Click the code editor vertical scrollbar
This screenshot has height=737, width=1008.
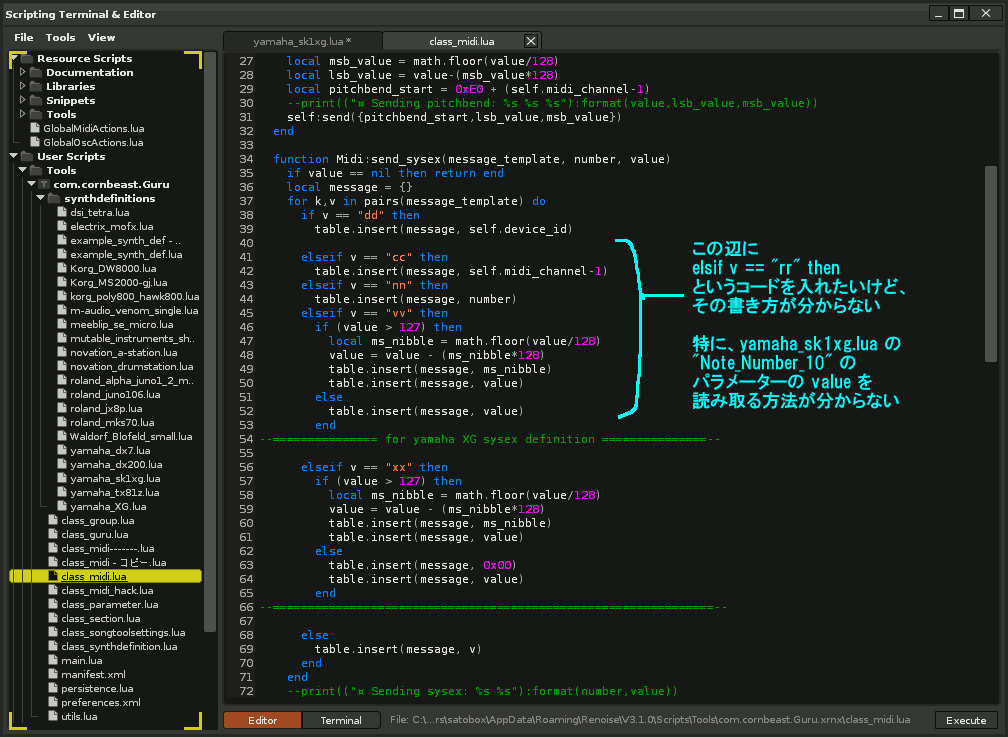(991, 264)
